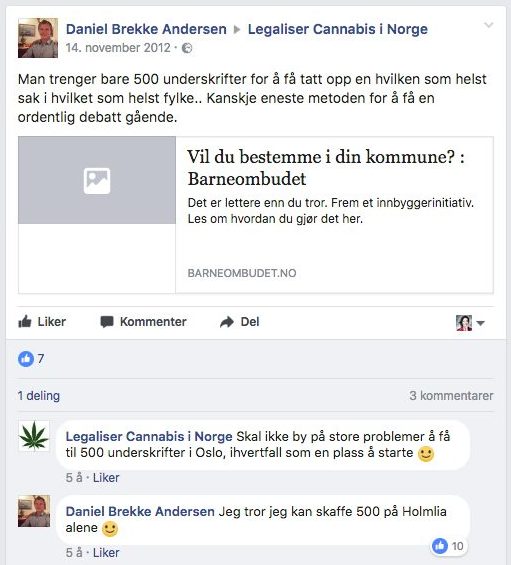511x565 pixels.
Task: Open the Vil du bestemme i din kommune article
Action: (x=326, y=167)
